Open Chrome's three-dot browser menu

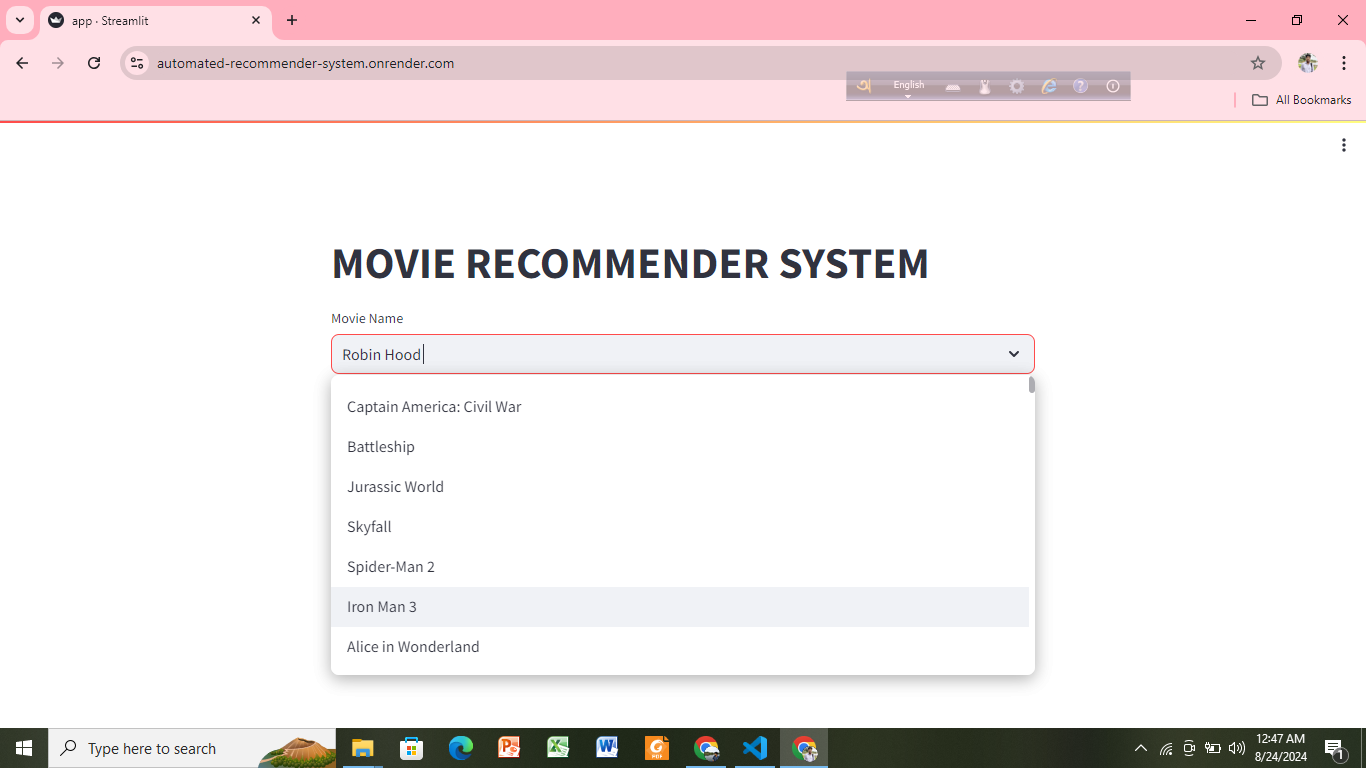[1344, 62]
